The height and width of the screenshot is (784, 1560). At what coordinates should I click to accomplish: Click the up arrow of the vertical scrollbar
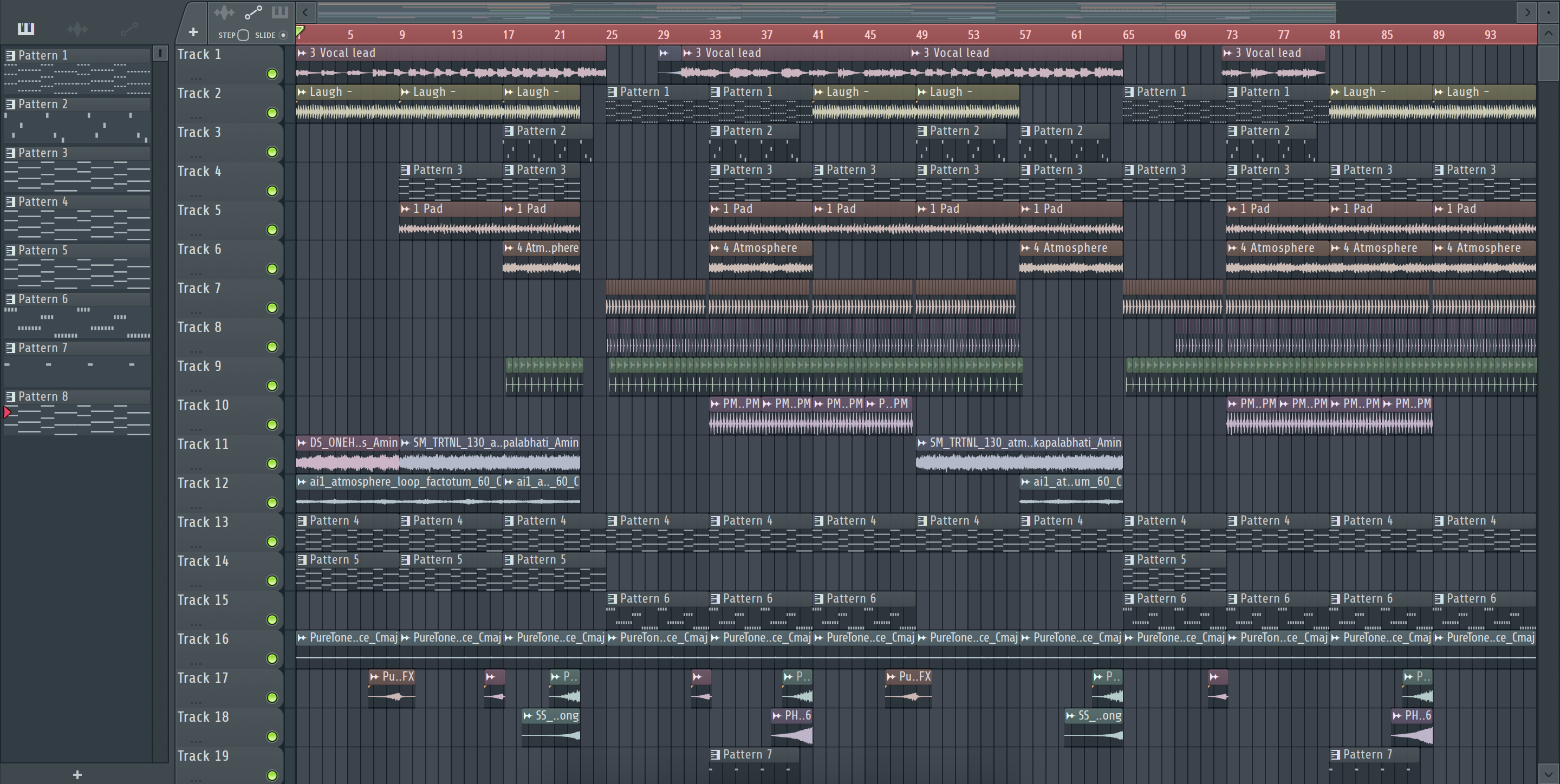1549,34
